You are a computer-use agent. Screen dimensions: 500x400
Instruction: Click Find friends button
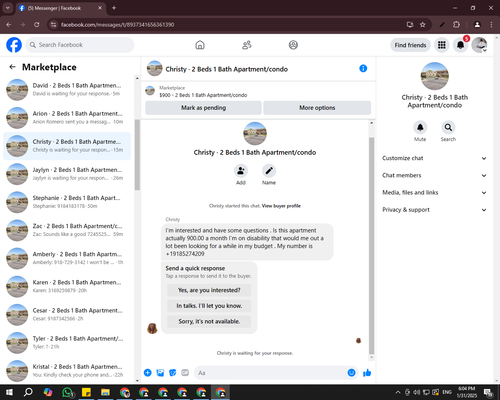[410, 45]
